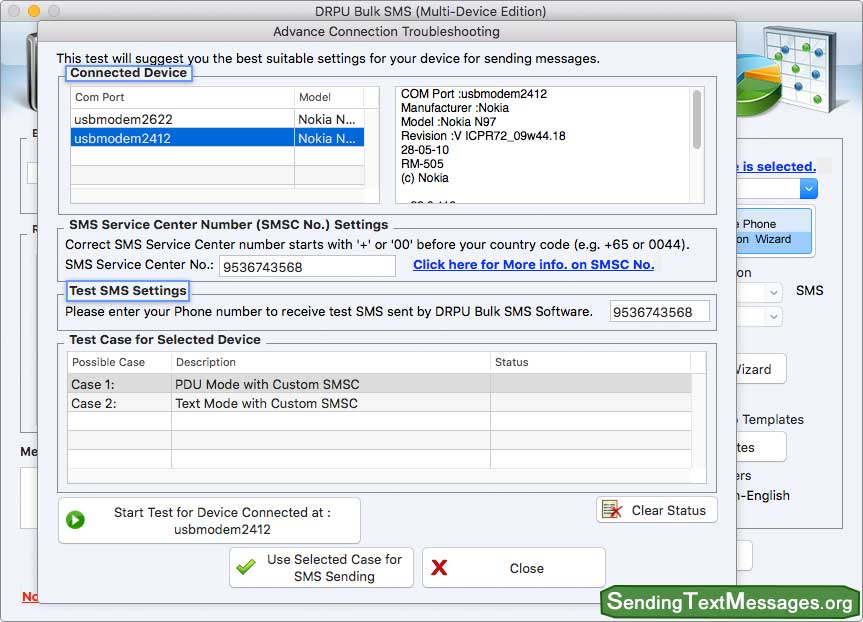Click the Clear Status table icon

point(612,510)
